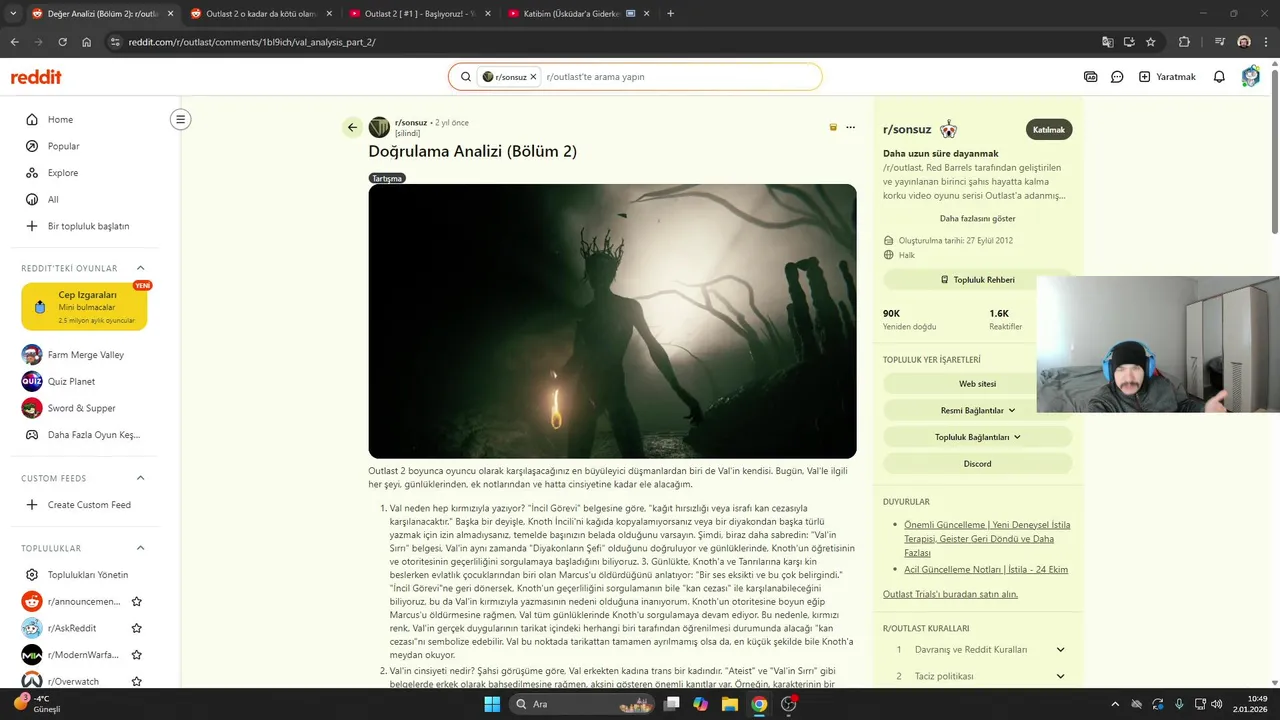This screenshot has height=720, width=1280.
Task: Favorite r/announcements with its star
Action: pyautogui.click(x=137, y=602)
